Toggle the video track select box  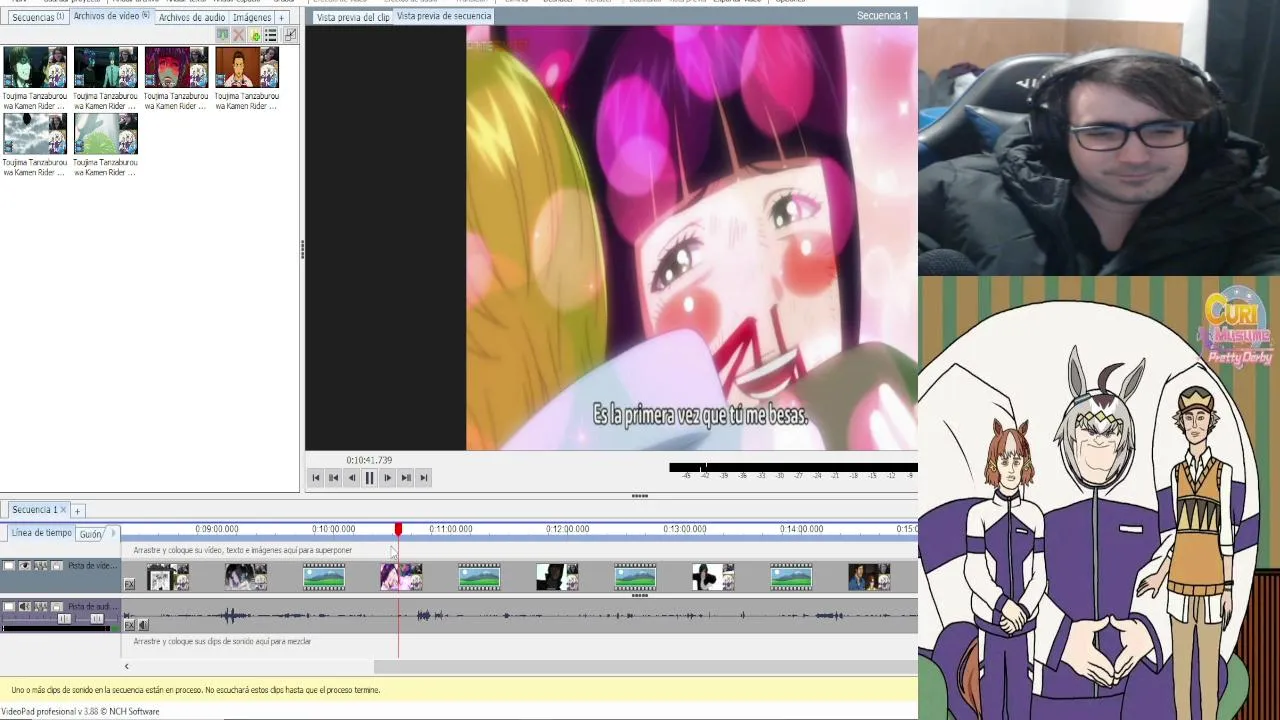[9, 566]
